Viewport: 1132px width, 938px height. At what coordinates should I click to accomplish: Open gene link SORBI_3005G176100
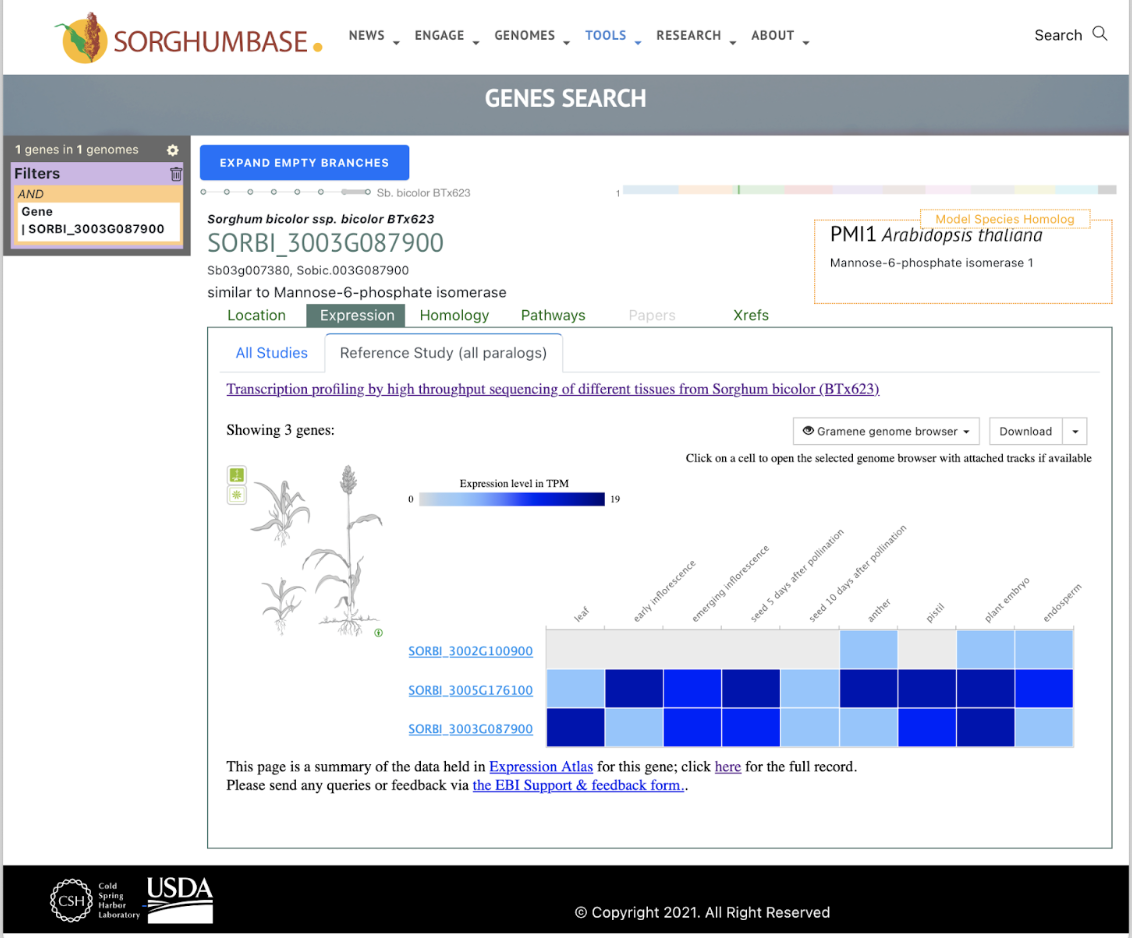[470, 690]
